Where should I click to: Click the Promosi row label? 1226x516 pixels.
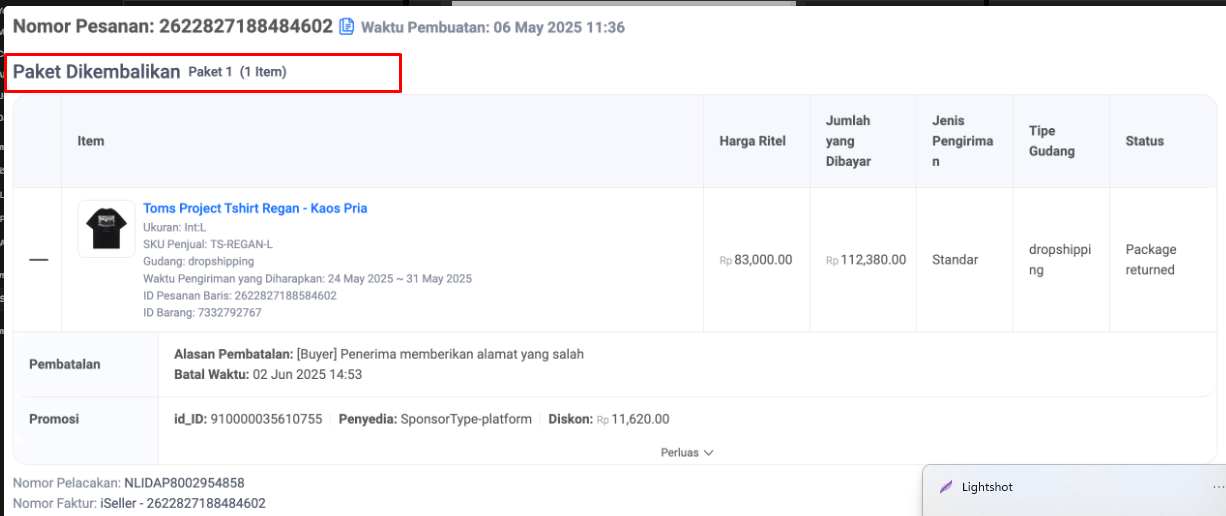[x=54, y=419]
